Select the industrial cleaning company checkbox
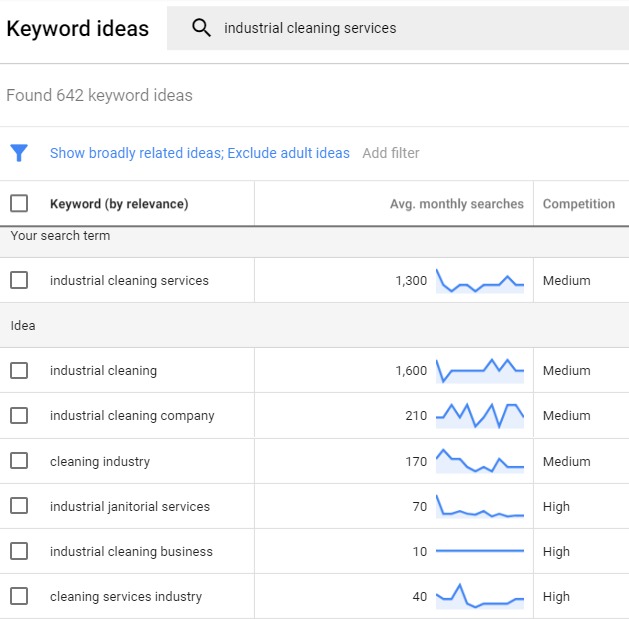629x619 pixels. pos(19,416)
